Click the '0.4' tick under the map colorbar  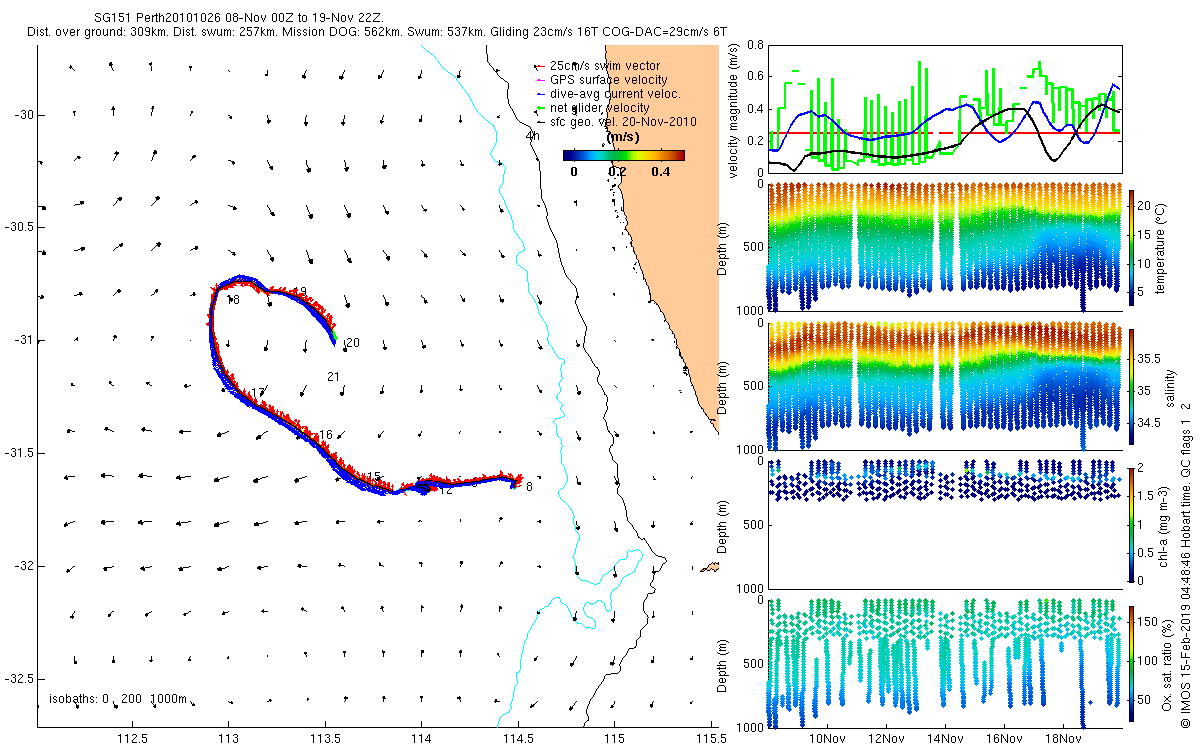click(x=661, y=171)
